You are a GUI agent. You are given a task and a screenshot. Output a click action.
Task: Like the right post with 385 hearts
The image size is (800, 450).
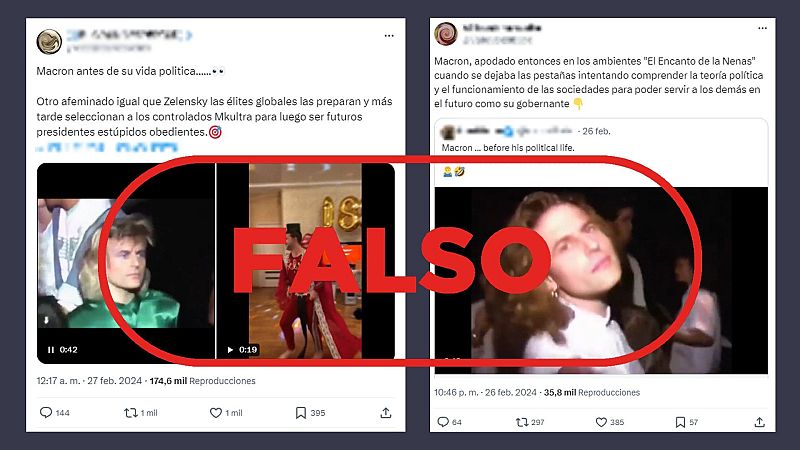pos(601,422)
